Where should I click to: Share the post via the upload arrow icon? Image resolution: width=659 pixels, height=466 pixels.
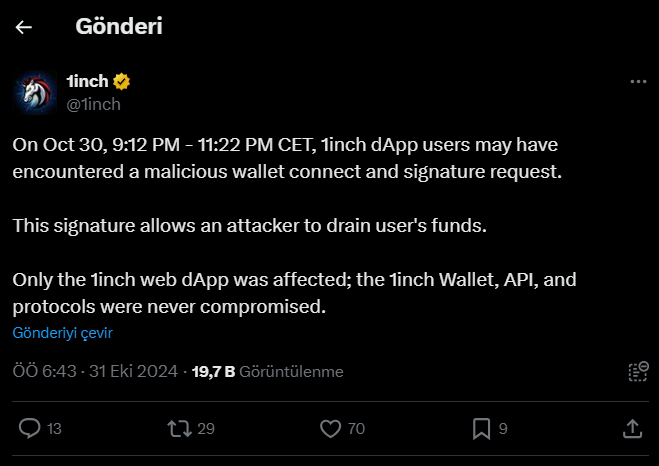[x=632, y=429]
